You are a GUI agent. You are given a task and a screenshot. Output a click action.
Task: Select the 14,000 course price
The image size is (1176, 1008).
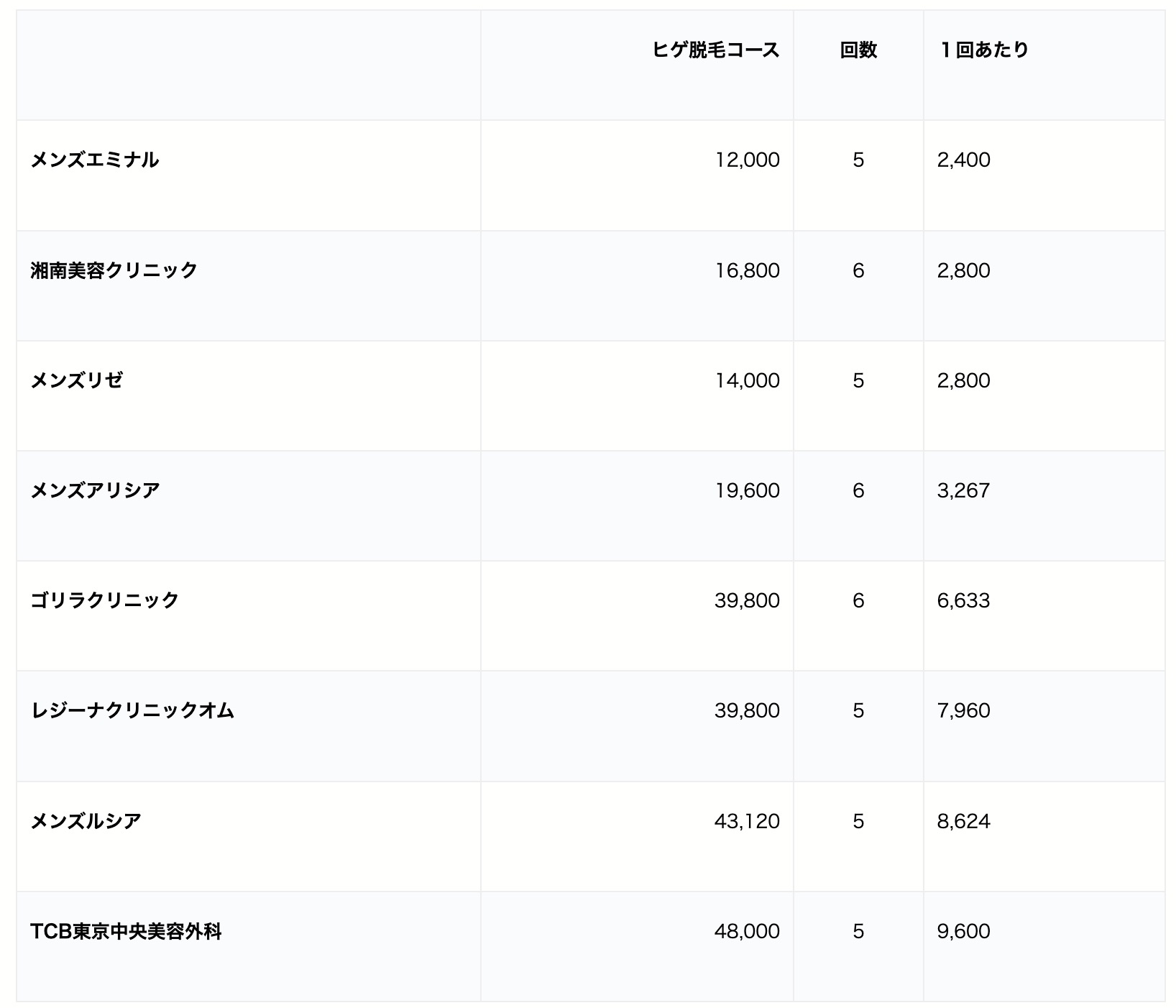point(749,380)
